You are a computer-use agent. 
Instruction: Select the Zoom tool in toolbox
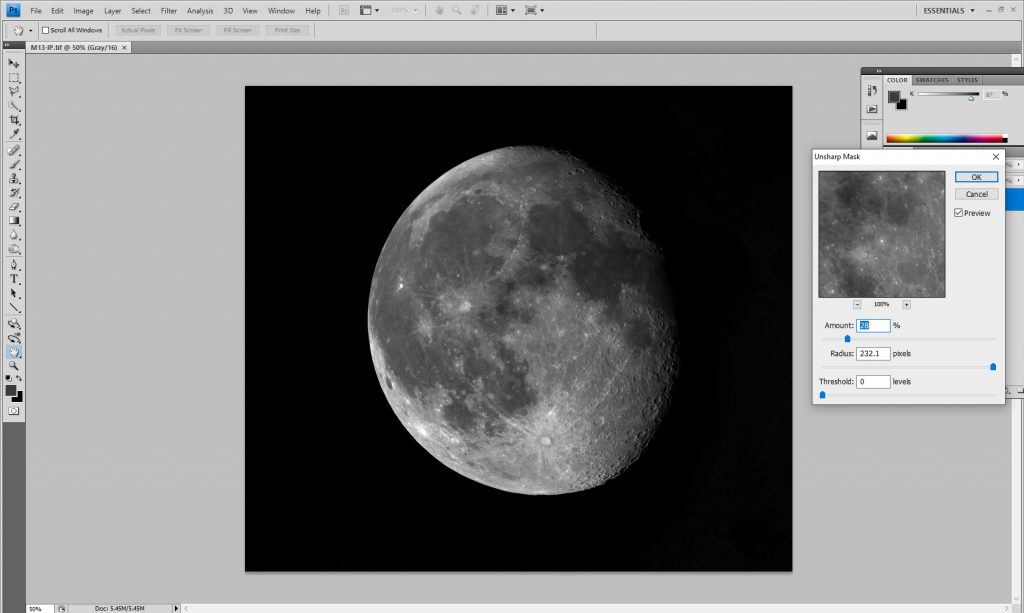14,366
